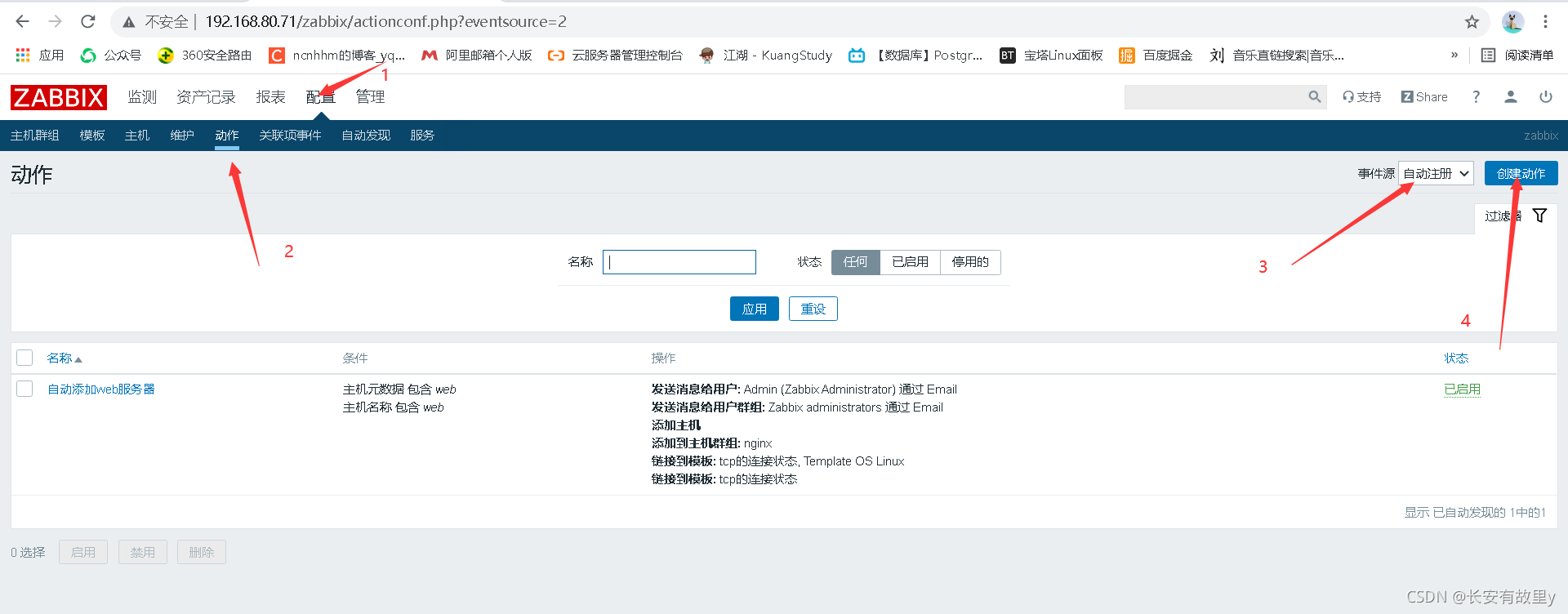Open the 360安全路由 bookmark
The width and height of the screenshot is (1568, 614).
click(x=205, y=55)
